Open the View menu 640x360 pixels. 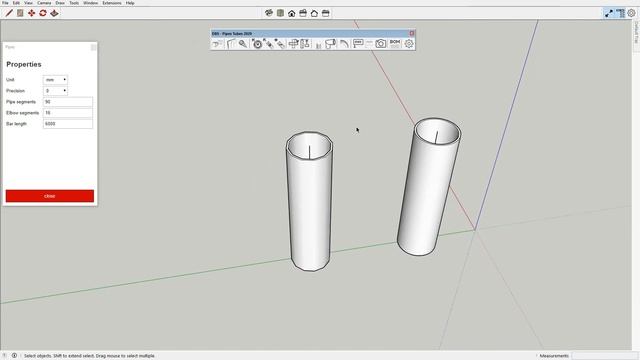coord(28,3)
